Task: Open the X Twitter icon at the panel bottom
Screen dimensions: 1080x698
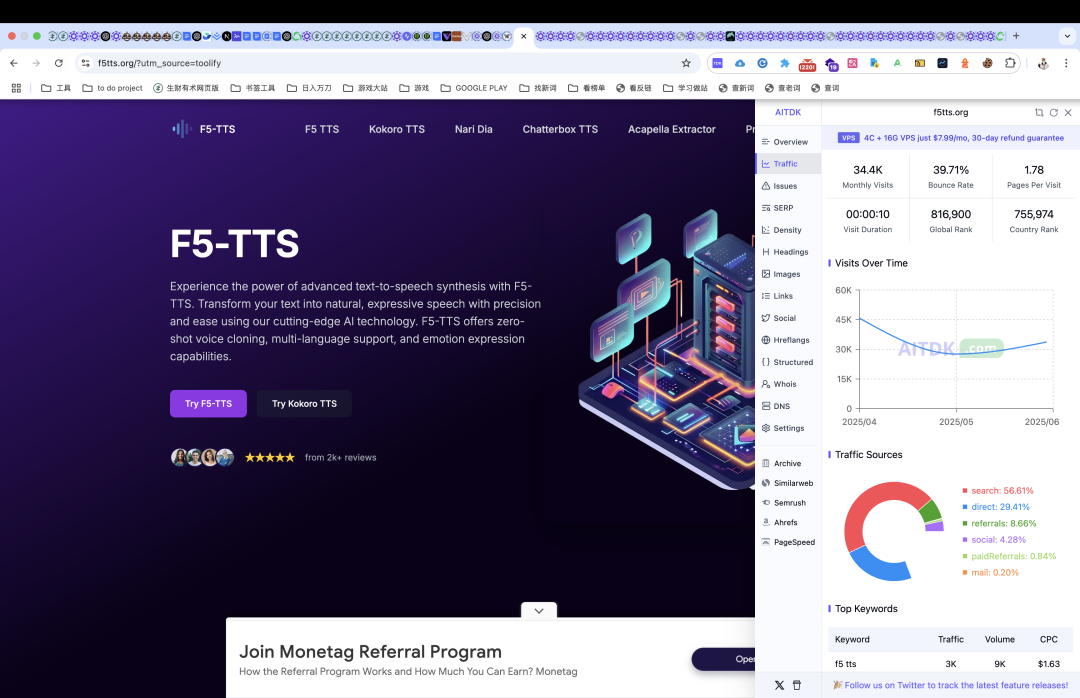Action: pyautogui.click(x=779, y=685)
